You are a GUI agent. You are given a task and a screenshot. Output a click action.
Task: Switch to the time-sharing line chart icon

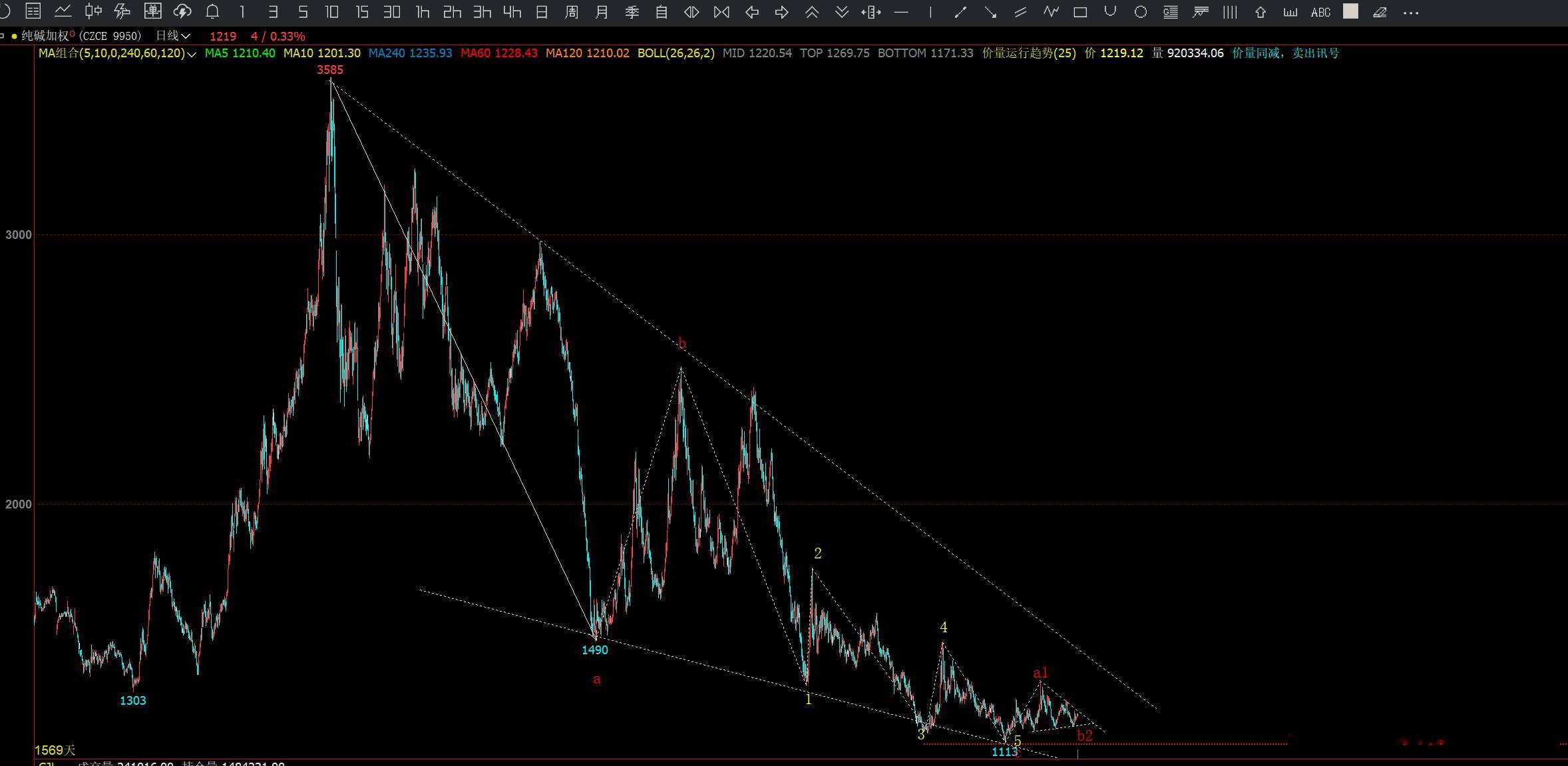[x=63, y=11]
